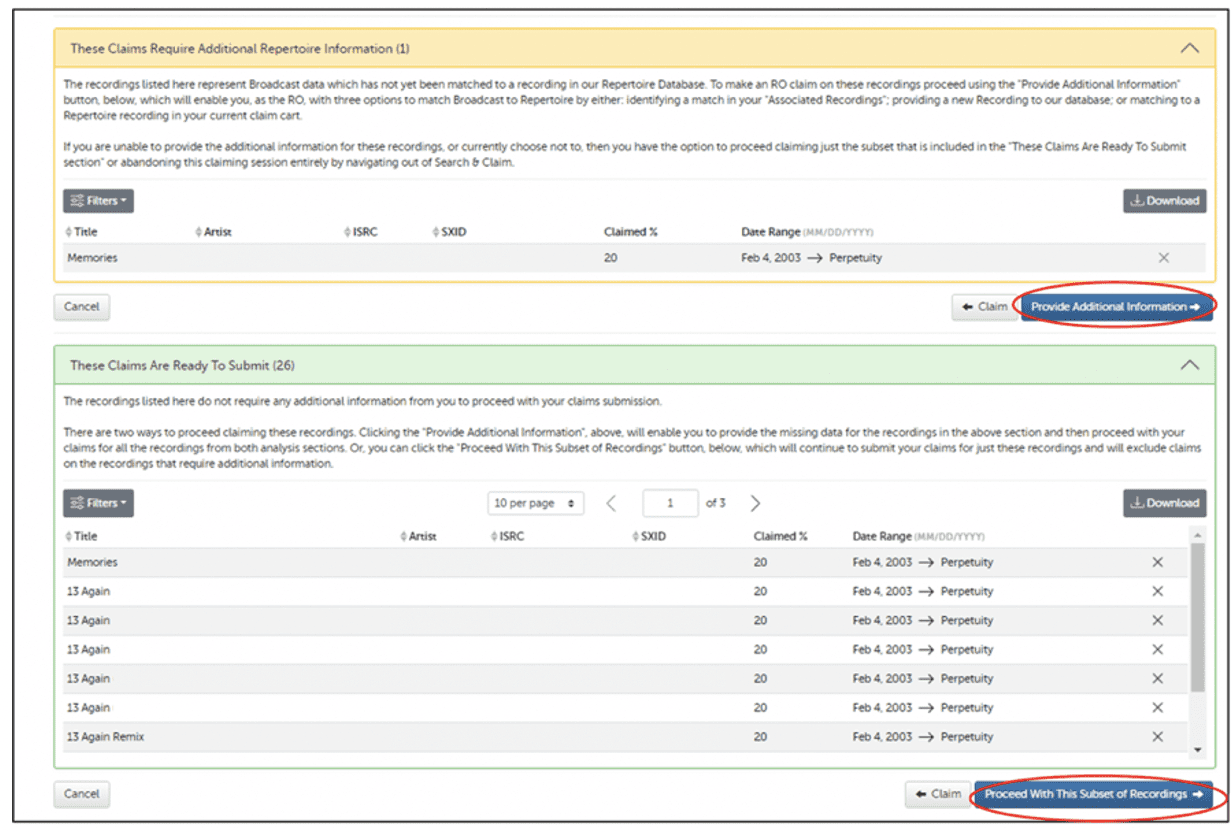Sort Additional Repertoire Information table by Artist

(213, 232)
